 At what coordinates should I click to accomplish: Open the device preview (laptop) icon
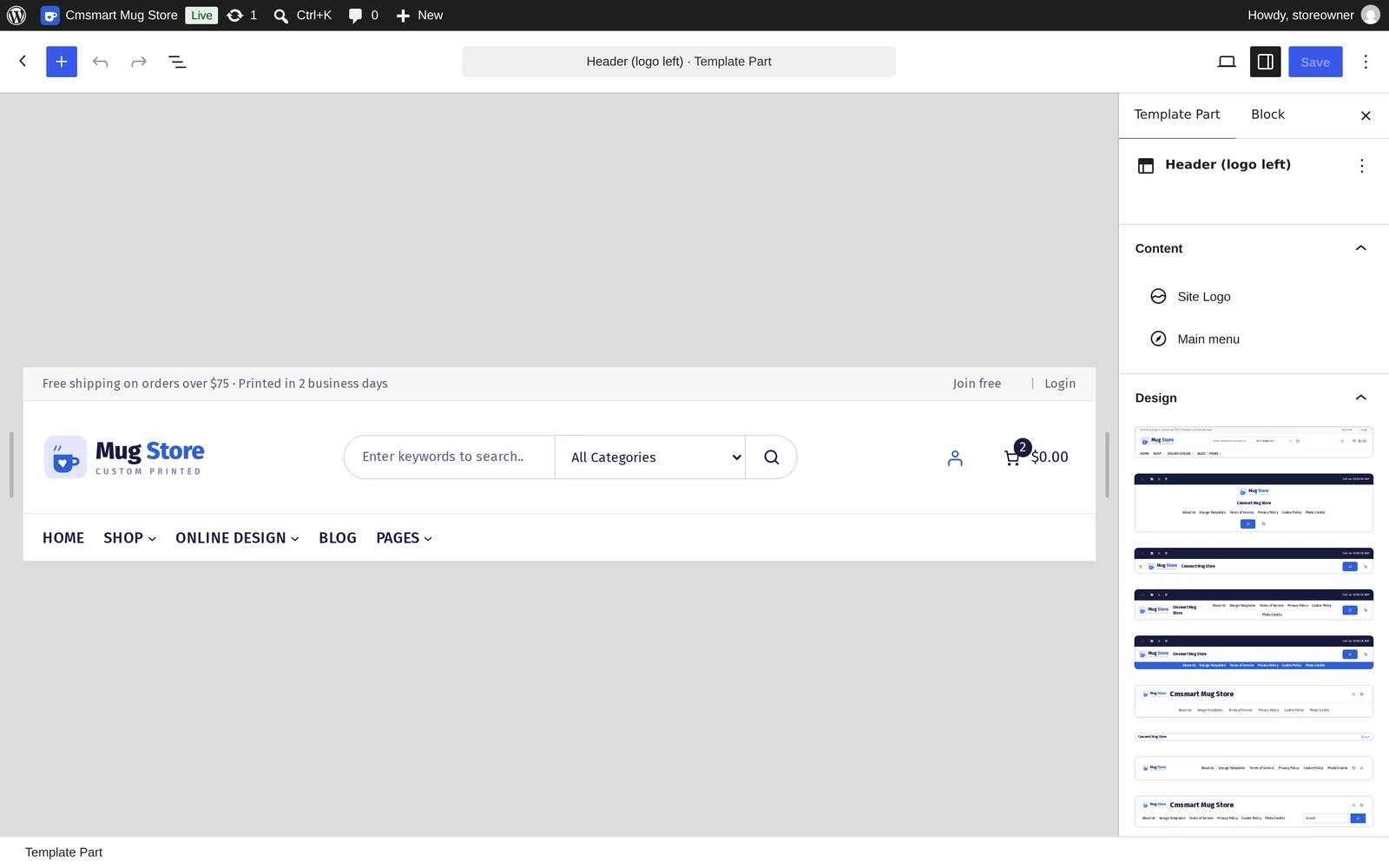pyautogui.click(x=1227, y=62)
